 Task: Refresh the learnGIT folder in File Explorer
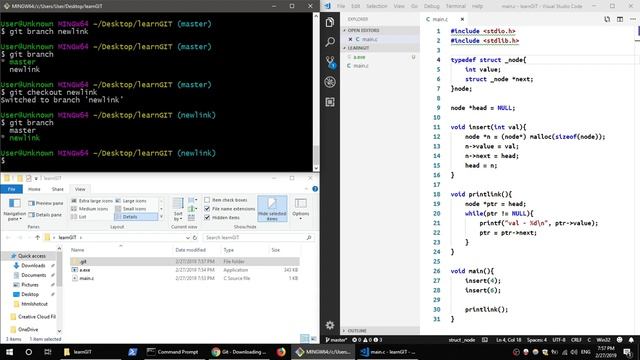click(x=195, y=238)
